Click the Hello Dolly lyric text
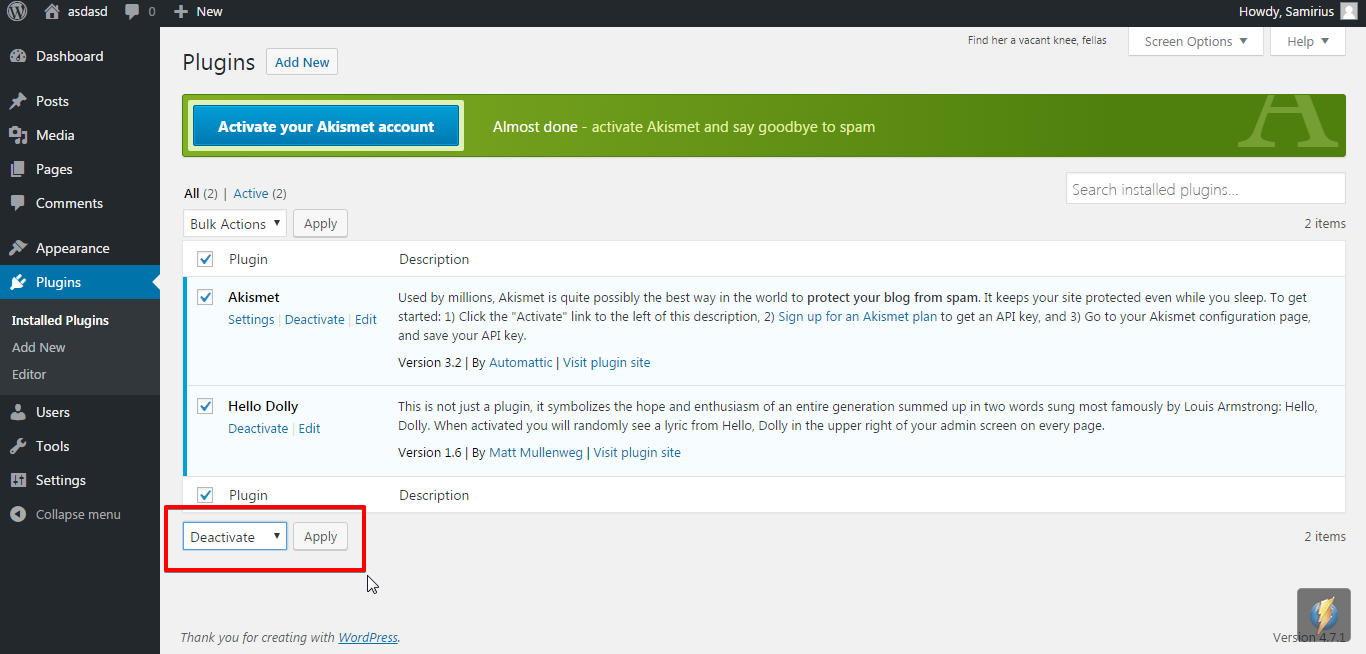Screen dimensions: 1366x654 coord(1037,40)
